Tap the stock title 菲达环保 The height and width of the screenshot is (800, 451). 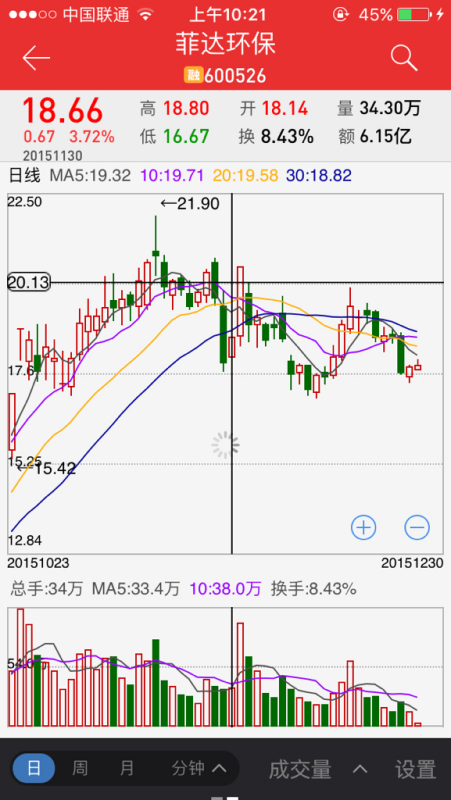(226, 44)
